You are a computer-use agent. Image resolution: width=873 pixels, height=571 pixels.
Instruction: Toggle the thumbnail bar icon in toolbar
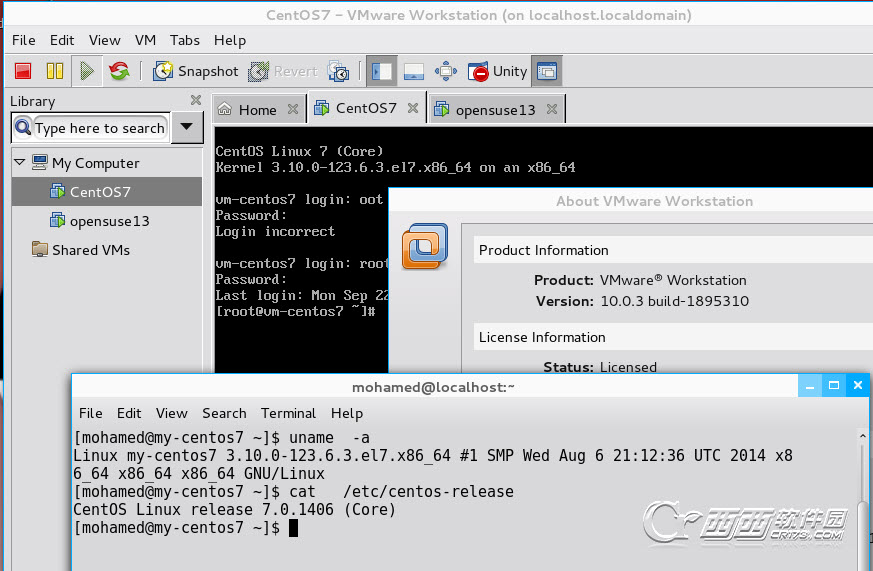(414, 71)
